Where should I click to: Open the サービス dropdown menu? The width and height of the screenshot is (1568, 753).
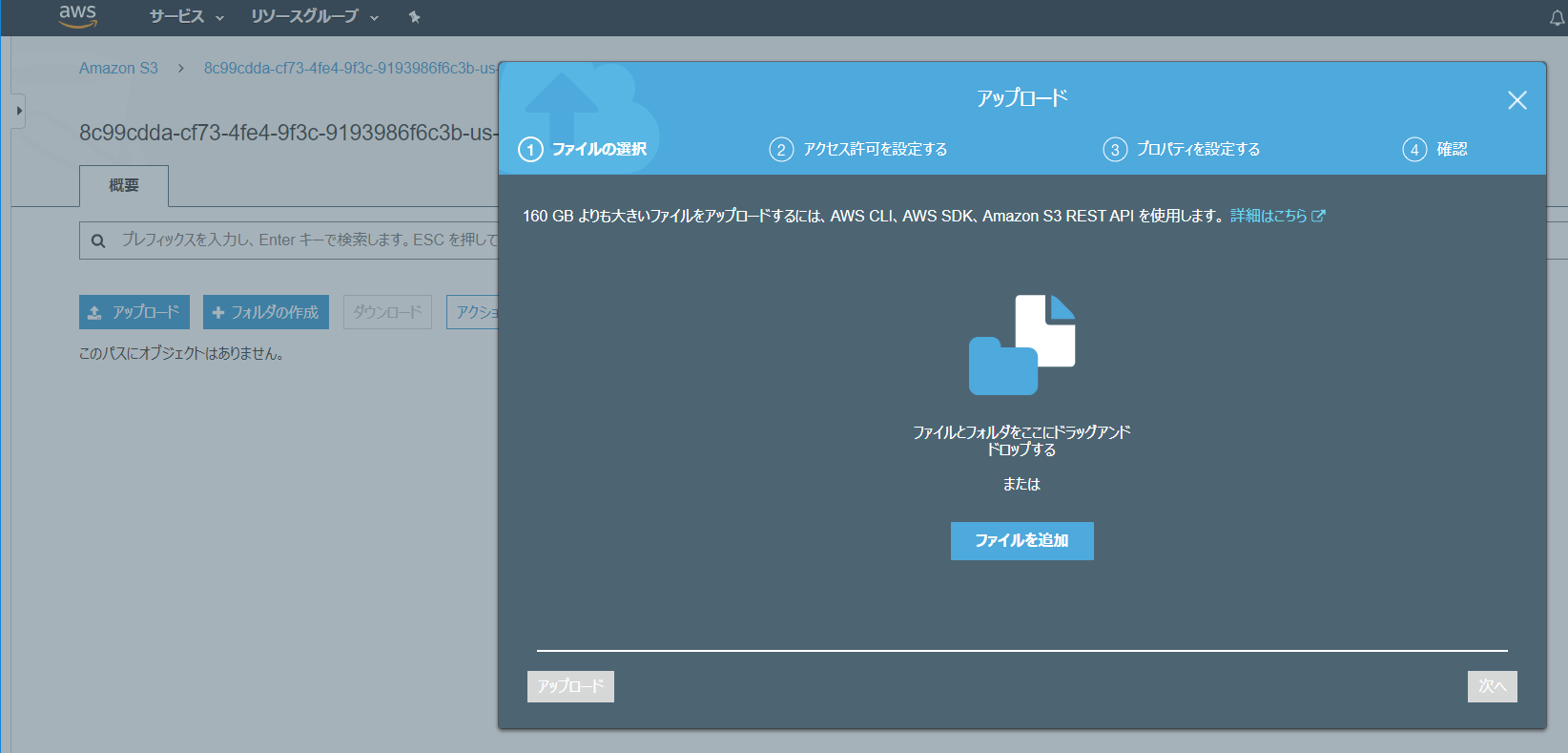(186, 16)
